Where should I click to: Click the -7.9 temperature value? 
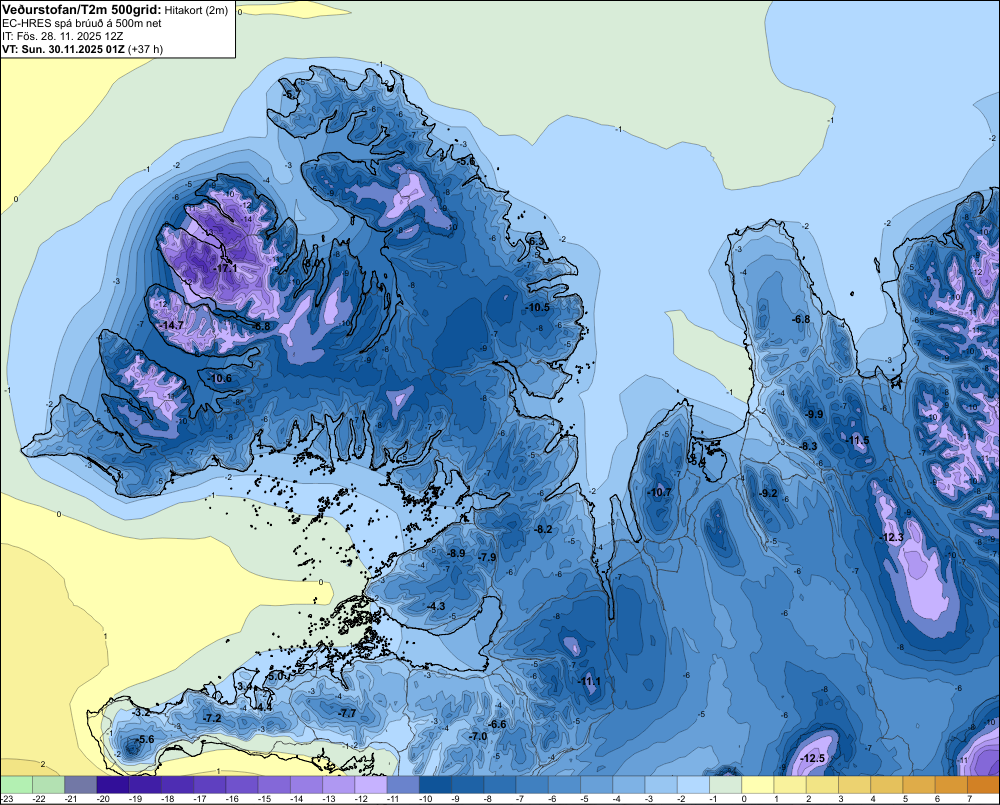(487, 558)
